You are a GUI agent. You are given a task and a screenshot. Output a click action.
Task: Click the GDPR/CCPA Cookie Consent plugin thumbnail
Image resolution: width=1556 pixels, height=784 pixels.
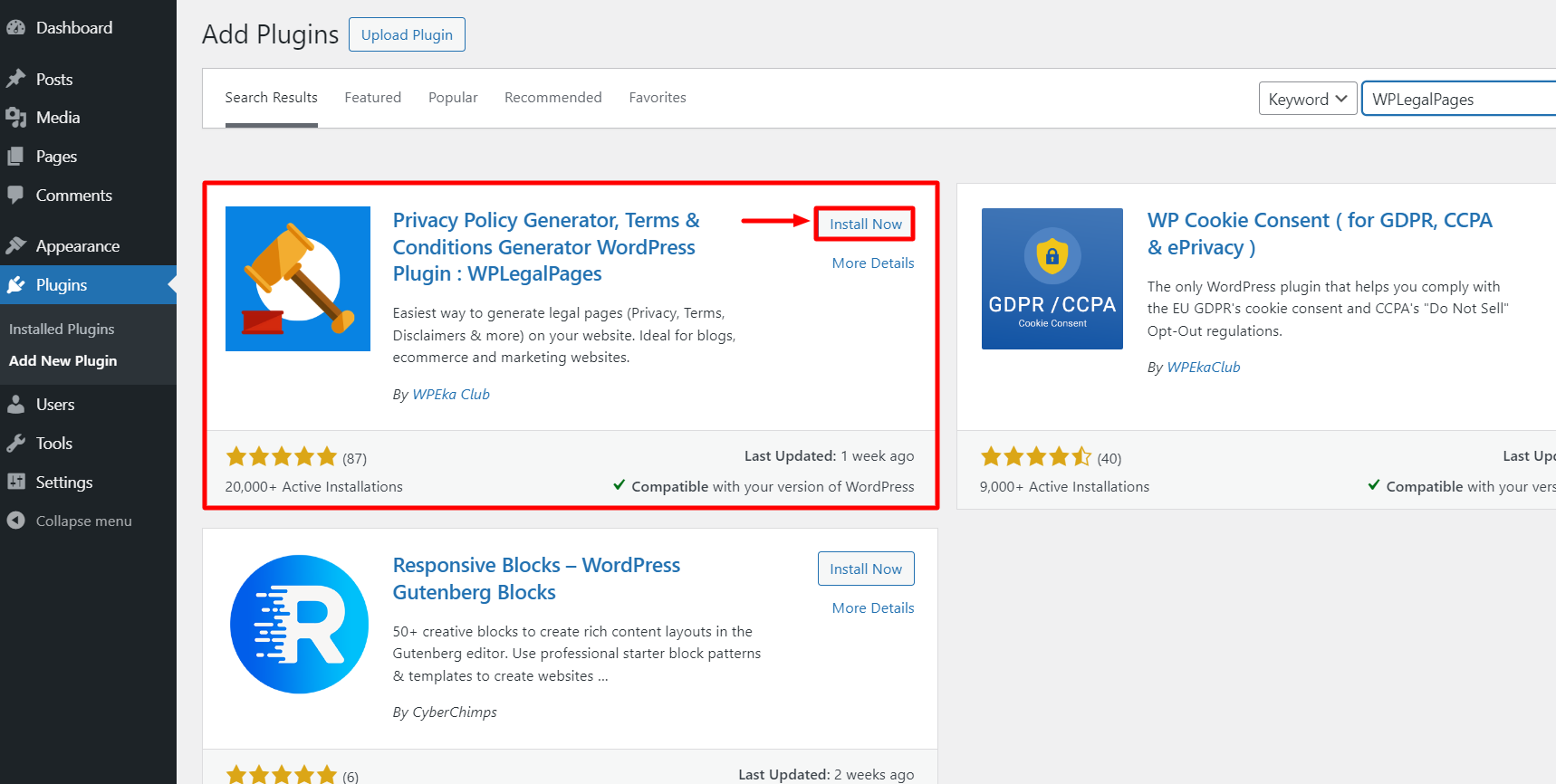[x=1052, y=279]
